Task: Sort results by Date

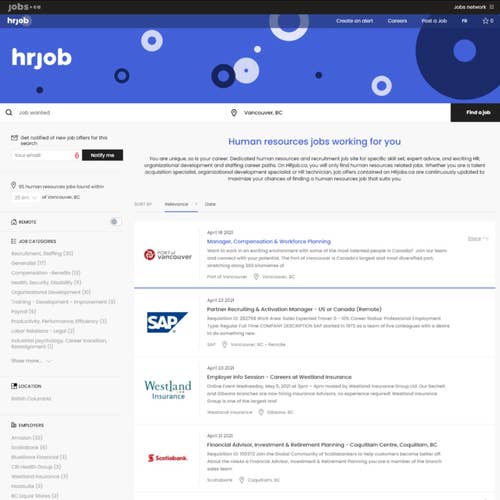Action: [210, 204]
